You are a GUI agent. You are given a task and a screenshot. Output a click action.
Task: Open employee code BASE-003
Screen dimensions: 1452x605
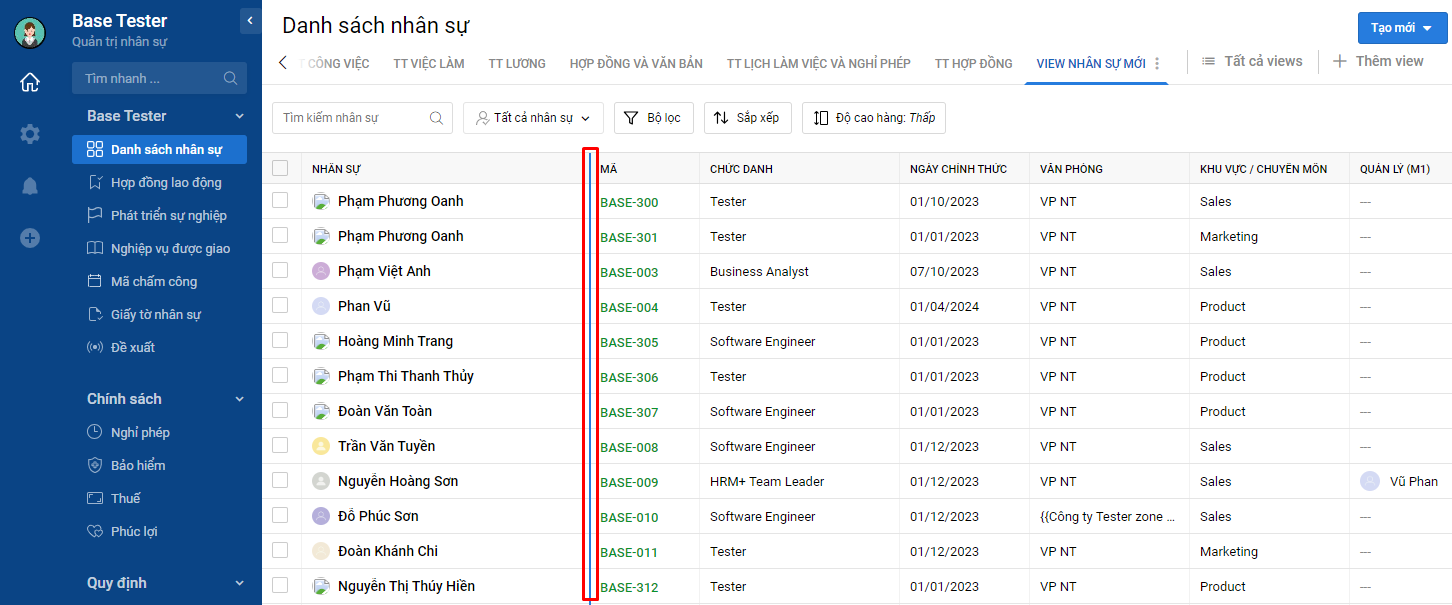point(629,272)
